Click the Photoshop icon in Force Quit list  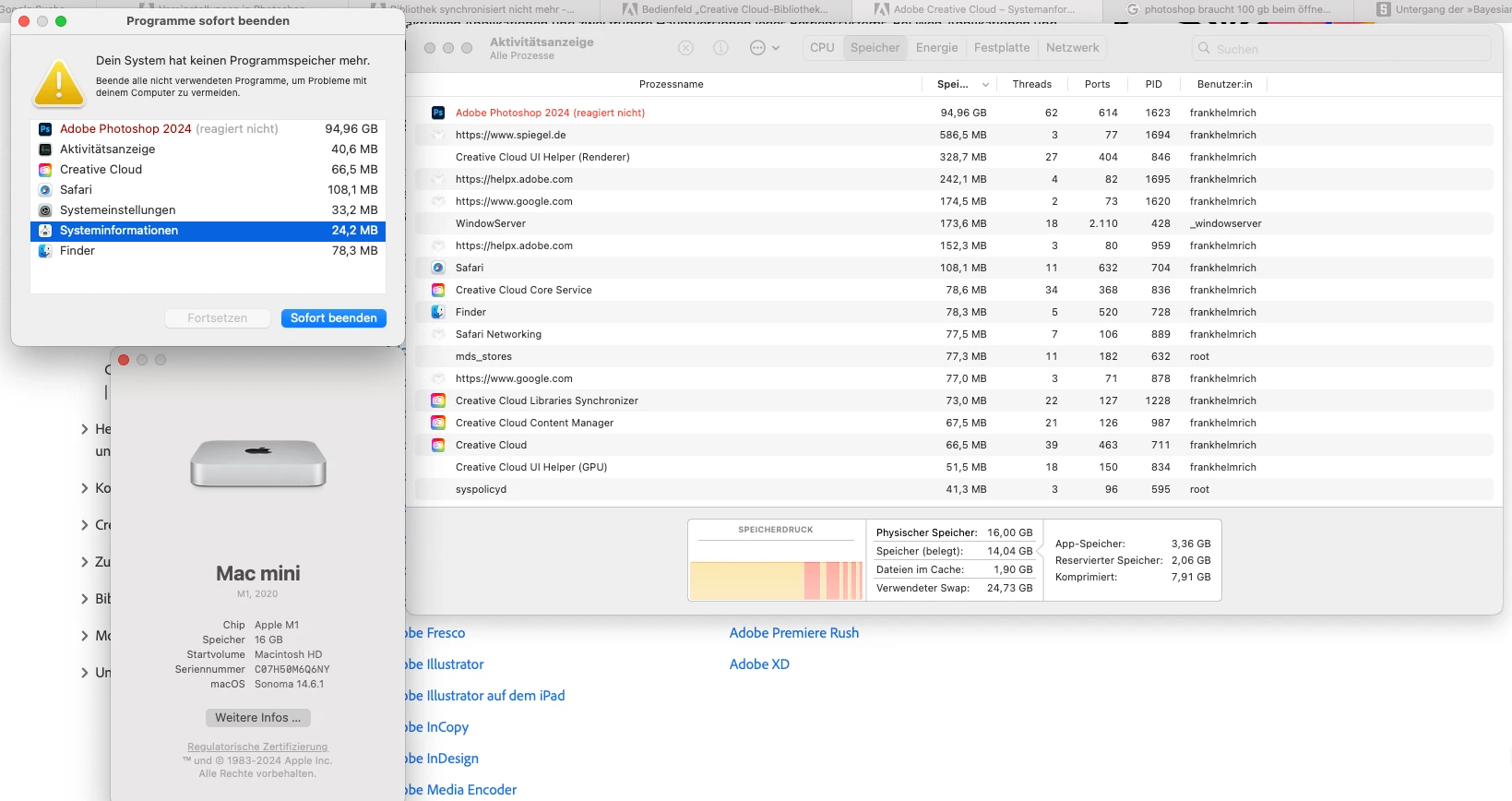[x=45, y=129]
